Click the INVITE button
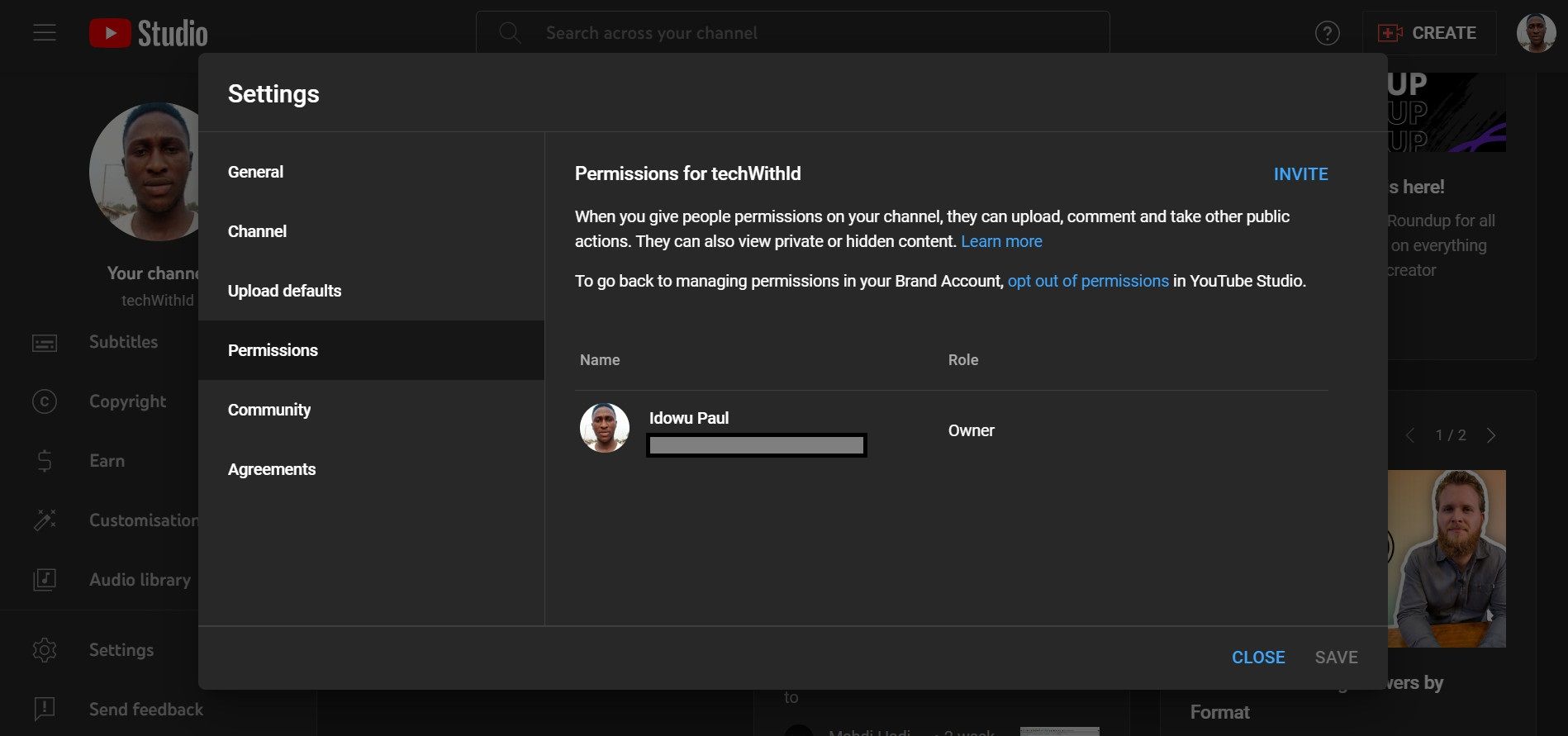This screenshot has height=736, width=1568. (x=1300, y=174)
